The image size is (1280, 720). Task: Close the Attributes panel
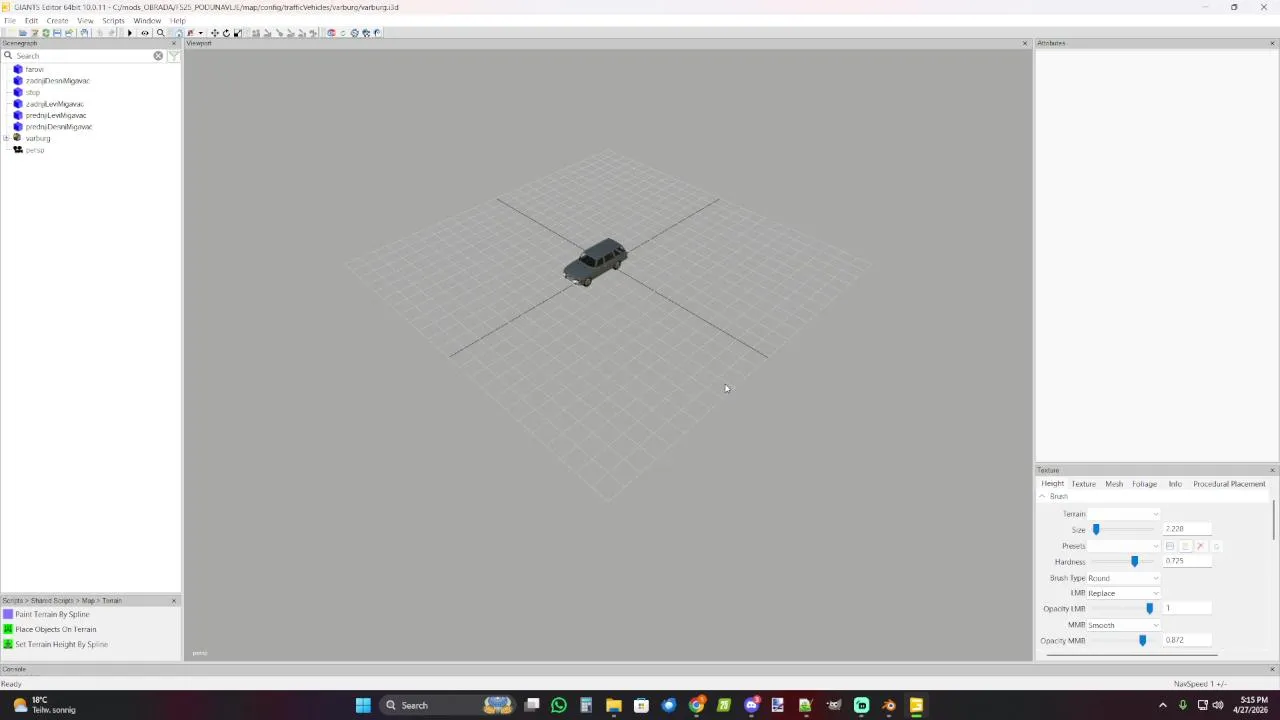[1273, 43]
